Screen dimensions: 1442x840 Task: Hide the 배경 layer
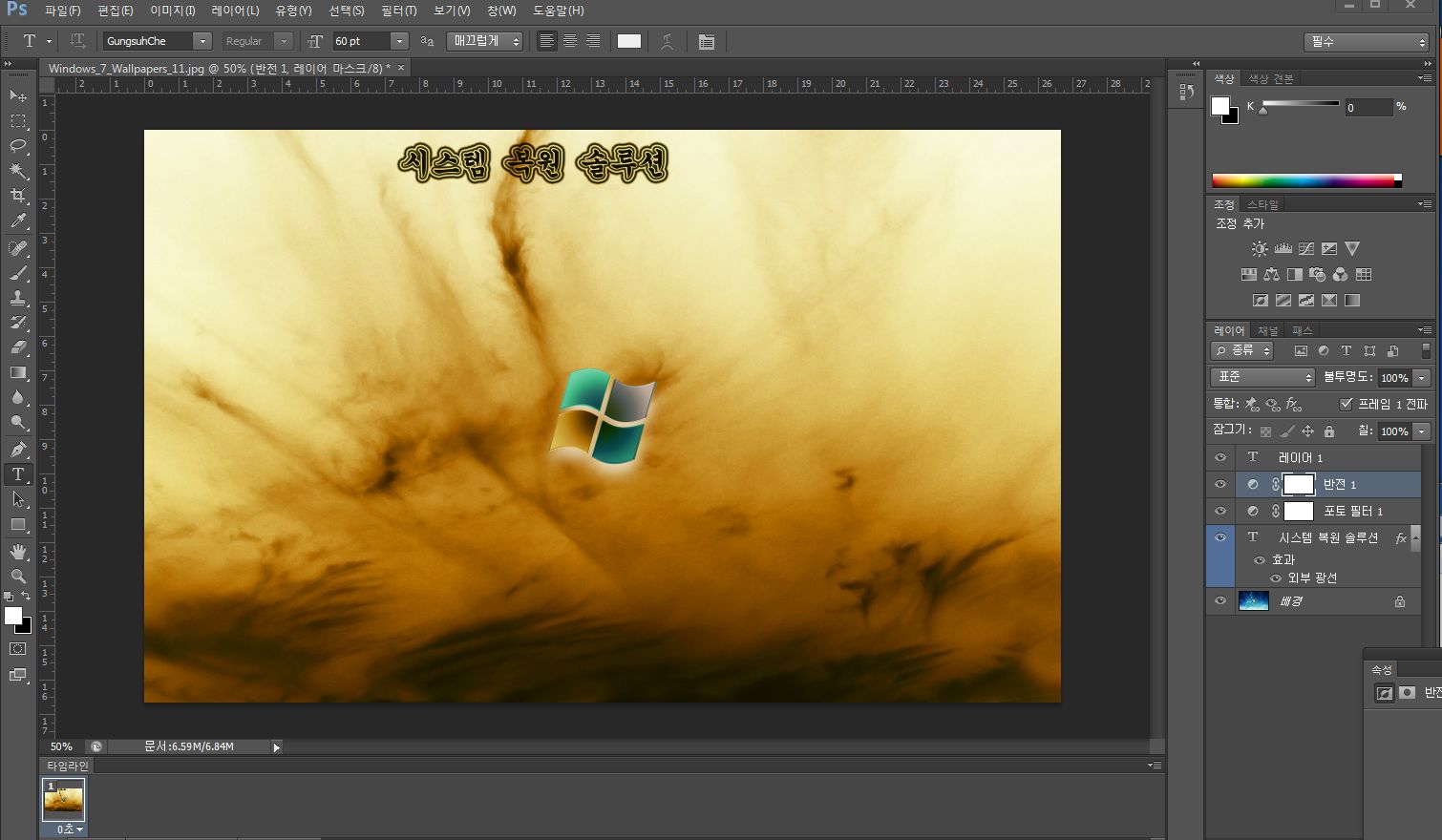coord(1220,600)
